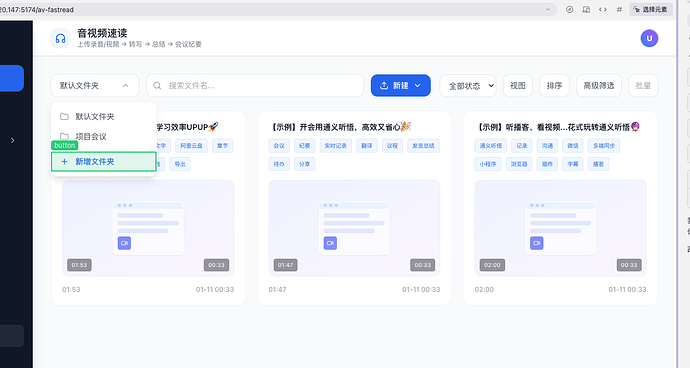This screenshot has height=368, width=690.
Task: Open 高级筛选 advanced filter
Action: pyautogui.click(x=599, y=85)
